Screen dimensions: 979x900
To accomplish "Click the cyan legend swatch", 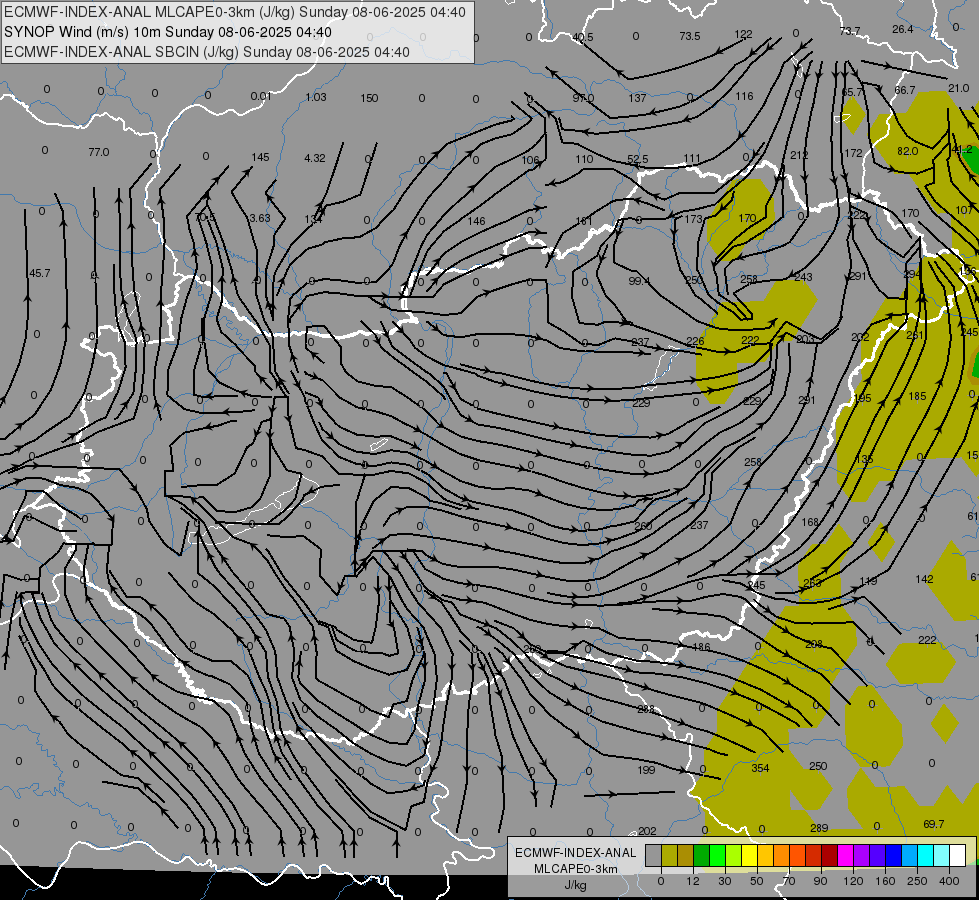I will point(926,855).
